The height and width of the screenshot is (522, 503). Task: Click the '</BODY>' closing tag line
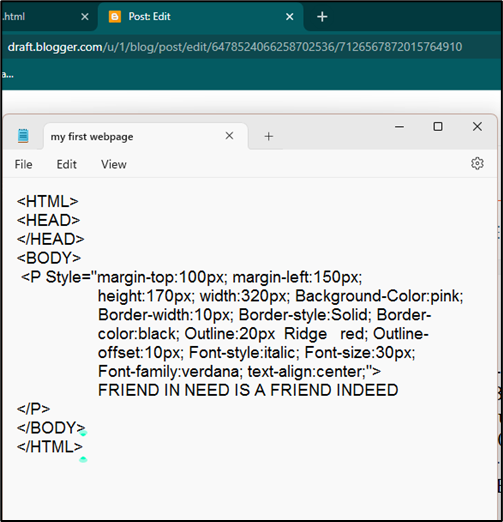(51, 428)
